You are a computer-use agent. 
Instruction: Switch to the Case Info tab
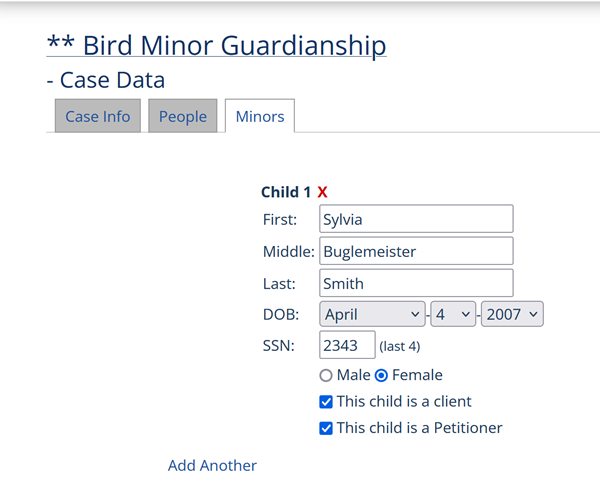coord(97,116)
